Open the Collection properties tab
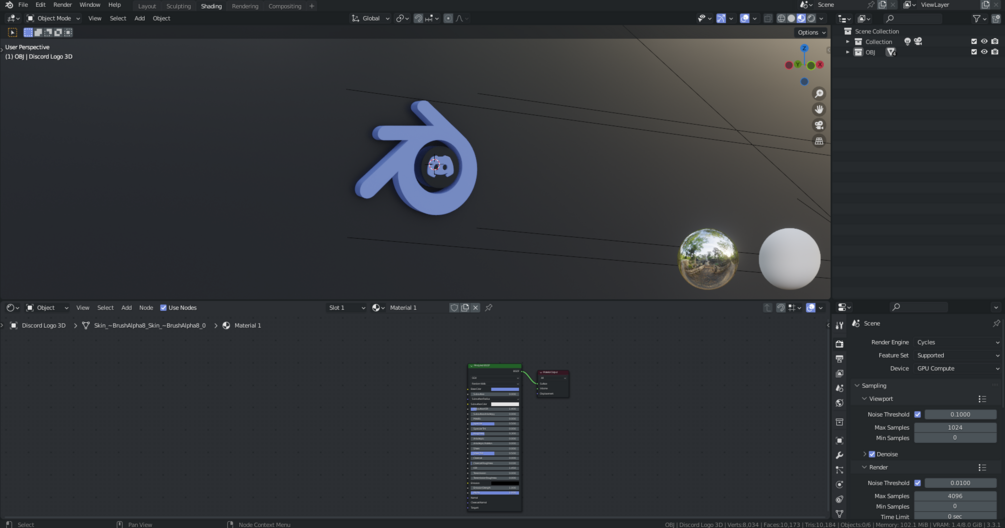This screenshot has width=1005, height=528. tap(840, 422)
